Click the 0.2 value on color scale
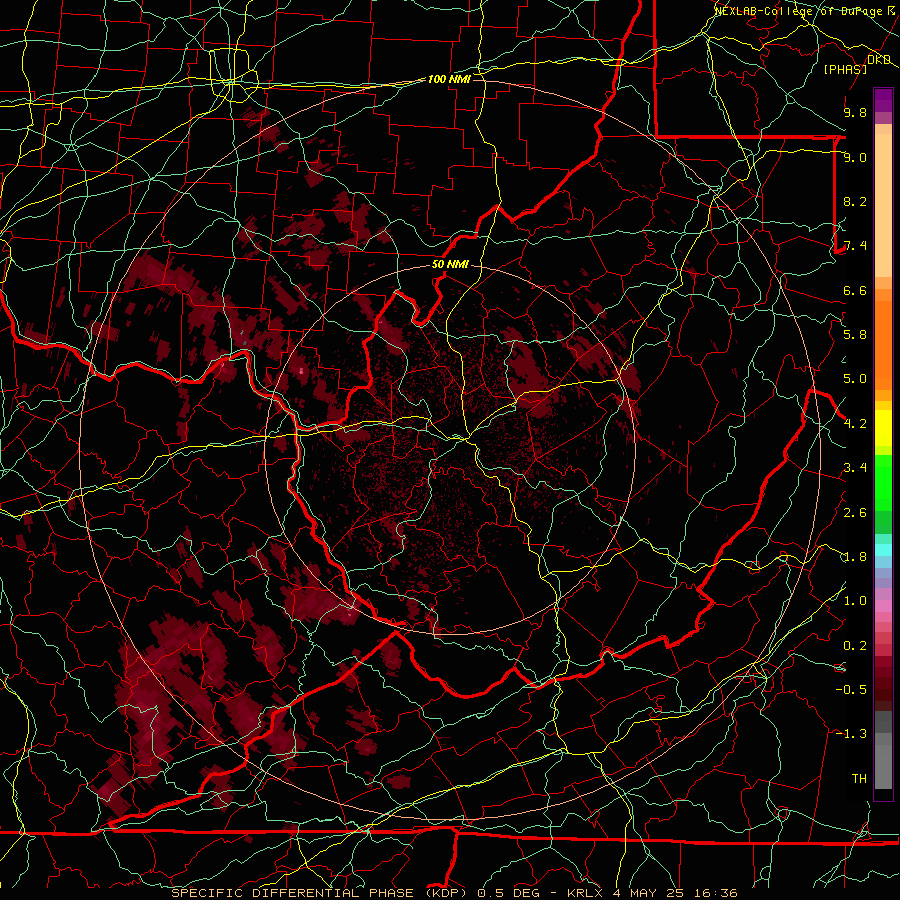This screenshot has height=900, width=900. [x=855, y=646]
